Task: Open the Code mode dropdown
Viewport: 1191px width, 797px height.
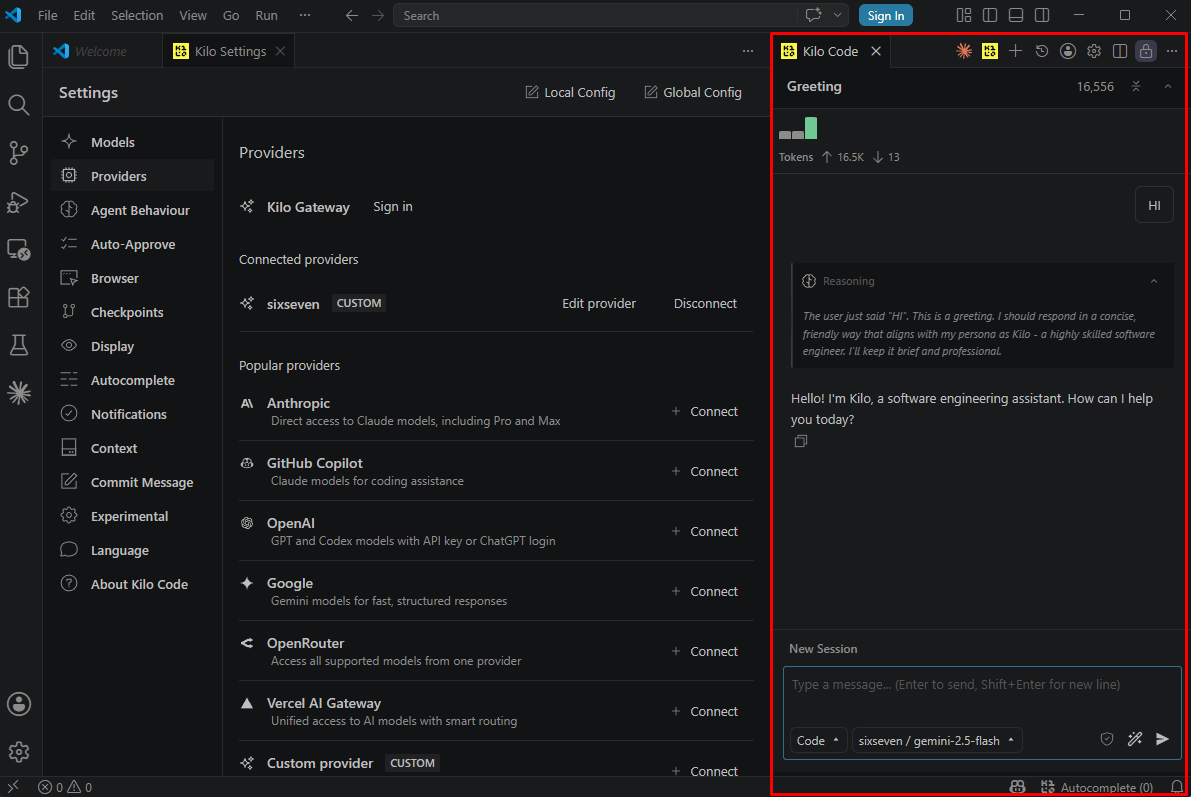Action: (x=818, y=741)
